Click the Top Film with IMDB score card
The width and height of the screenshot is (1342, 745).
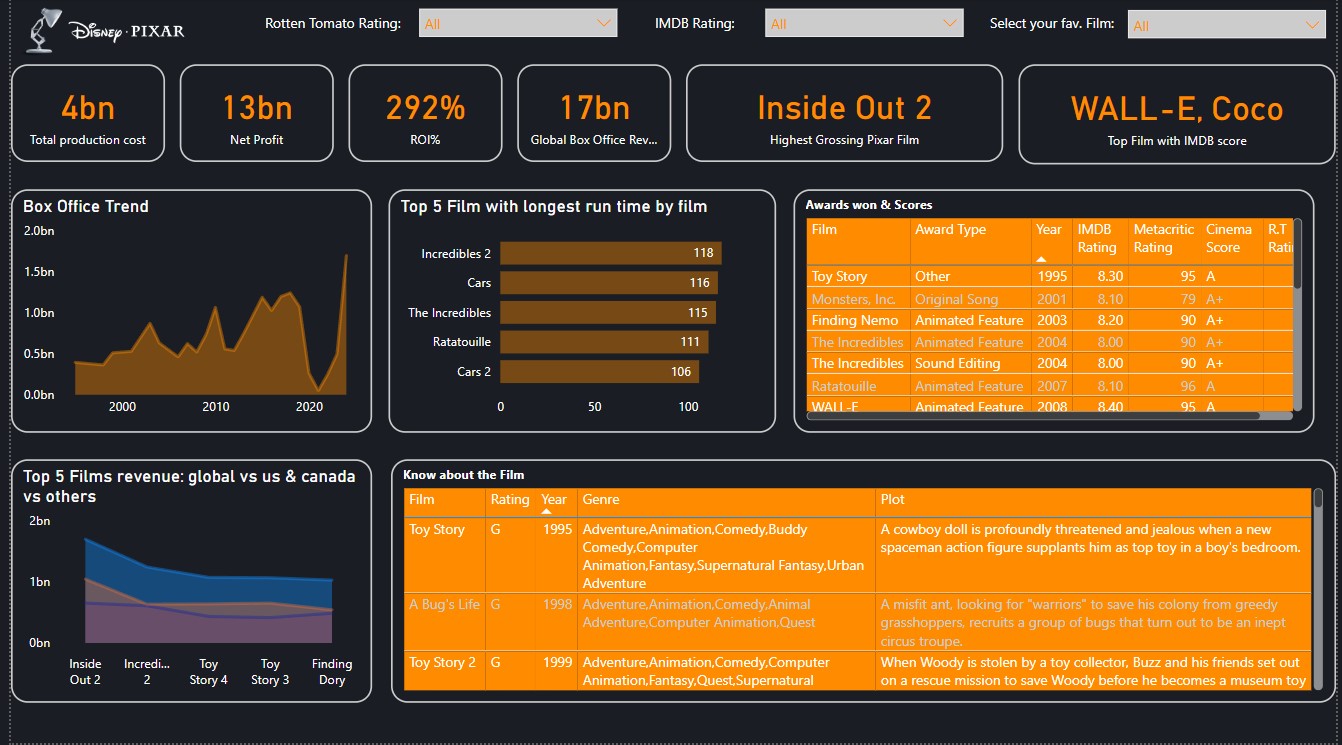coord(1177,114)
